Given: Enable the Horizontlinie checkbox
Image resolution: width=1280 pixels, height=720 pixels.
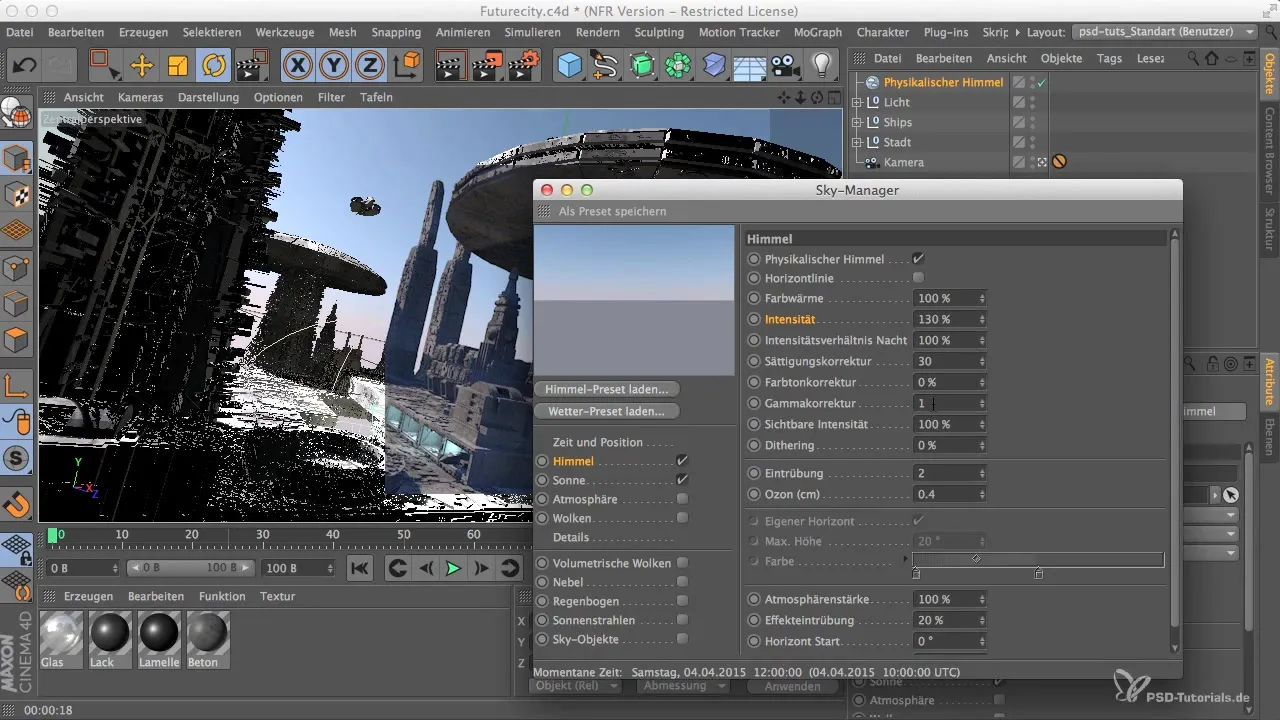Looking at the screenshot, I should tap(918, 277).
